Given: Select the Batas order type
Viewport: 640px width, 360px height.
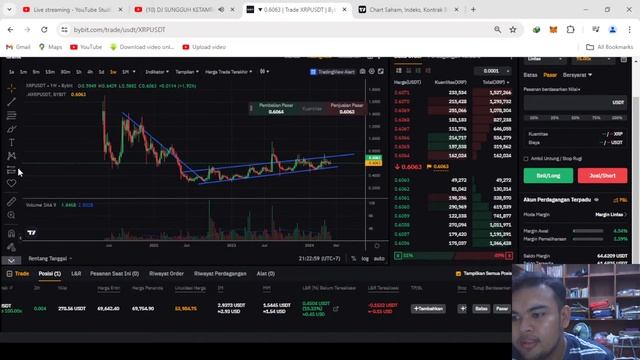Looking at the screenshot, I should pyautogui.click(x=530, y=75).
